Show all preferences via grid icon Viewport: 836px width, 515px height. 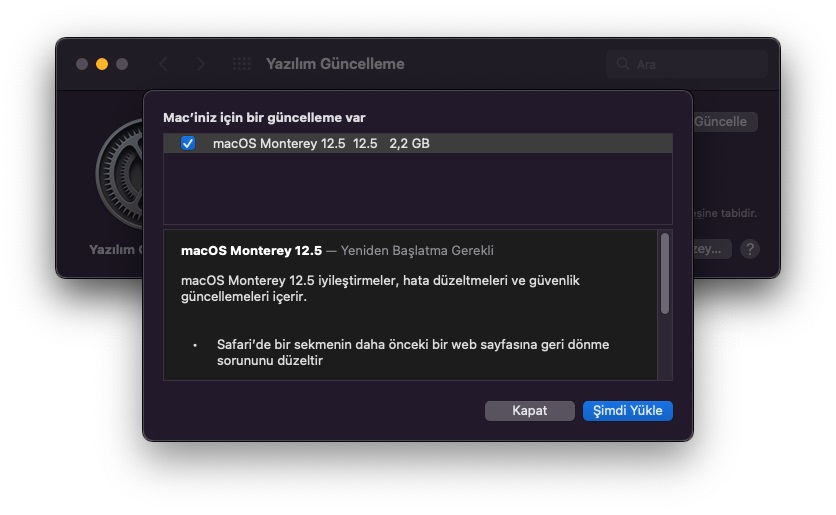click(x=241, y=64)
